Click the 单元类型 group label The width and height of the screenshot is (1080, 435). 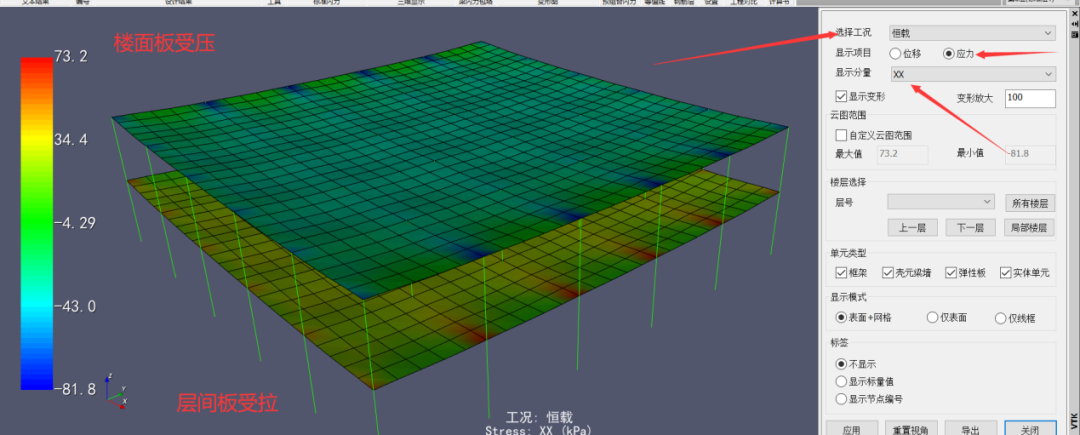tap(848, 253)
